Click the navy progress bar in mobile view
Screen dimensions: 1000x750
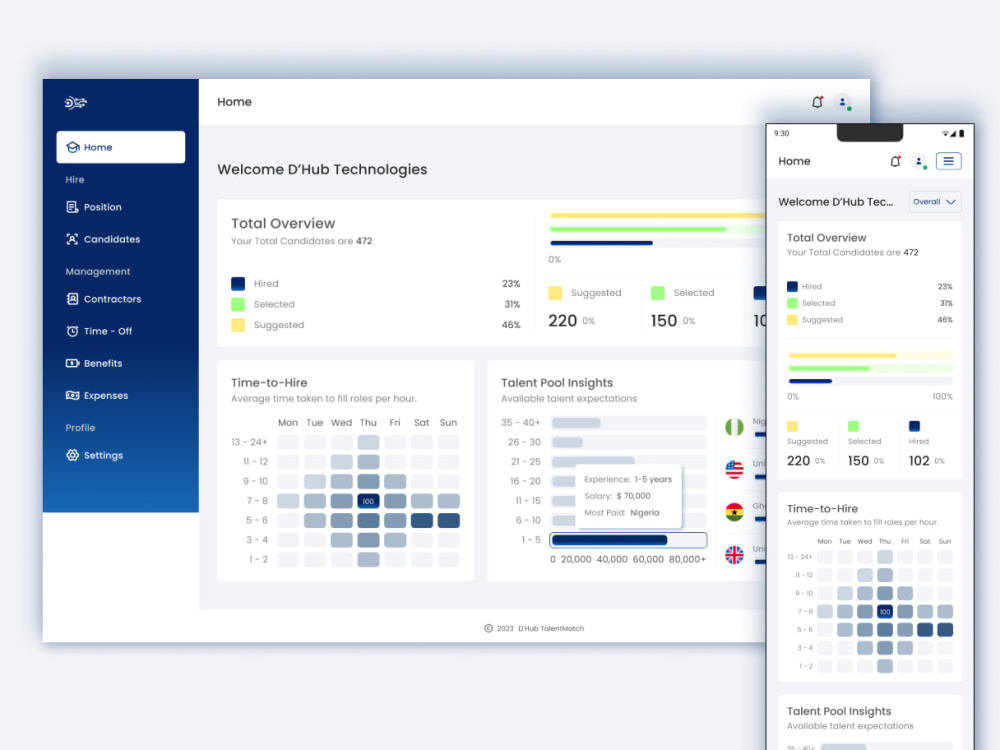811,381
